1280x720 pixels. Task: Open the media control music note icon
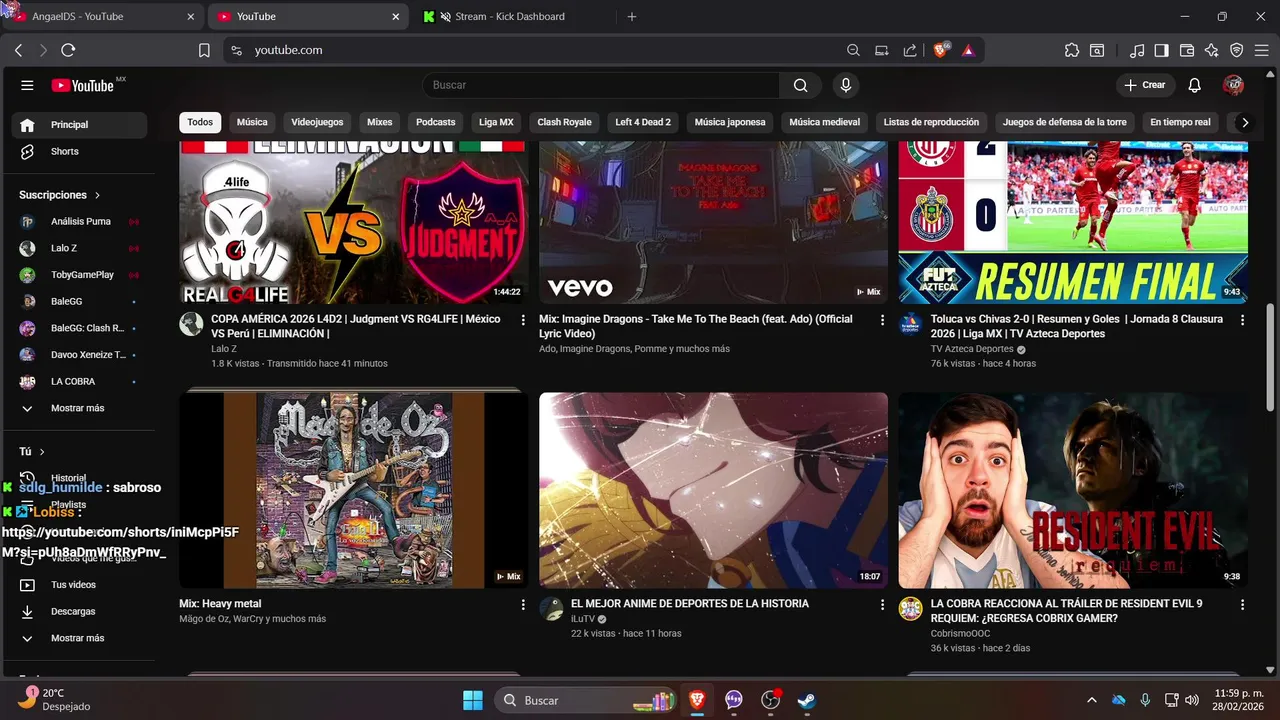click(x=1137, y=50)
